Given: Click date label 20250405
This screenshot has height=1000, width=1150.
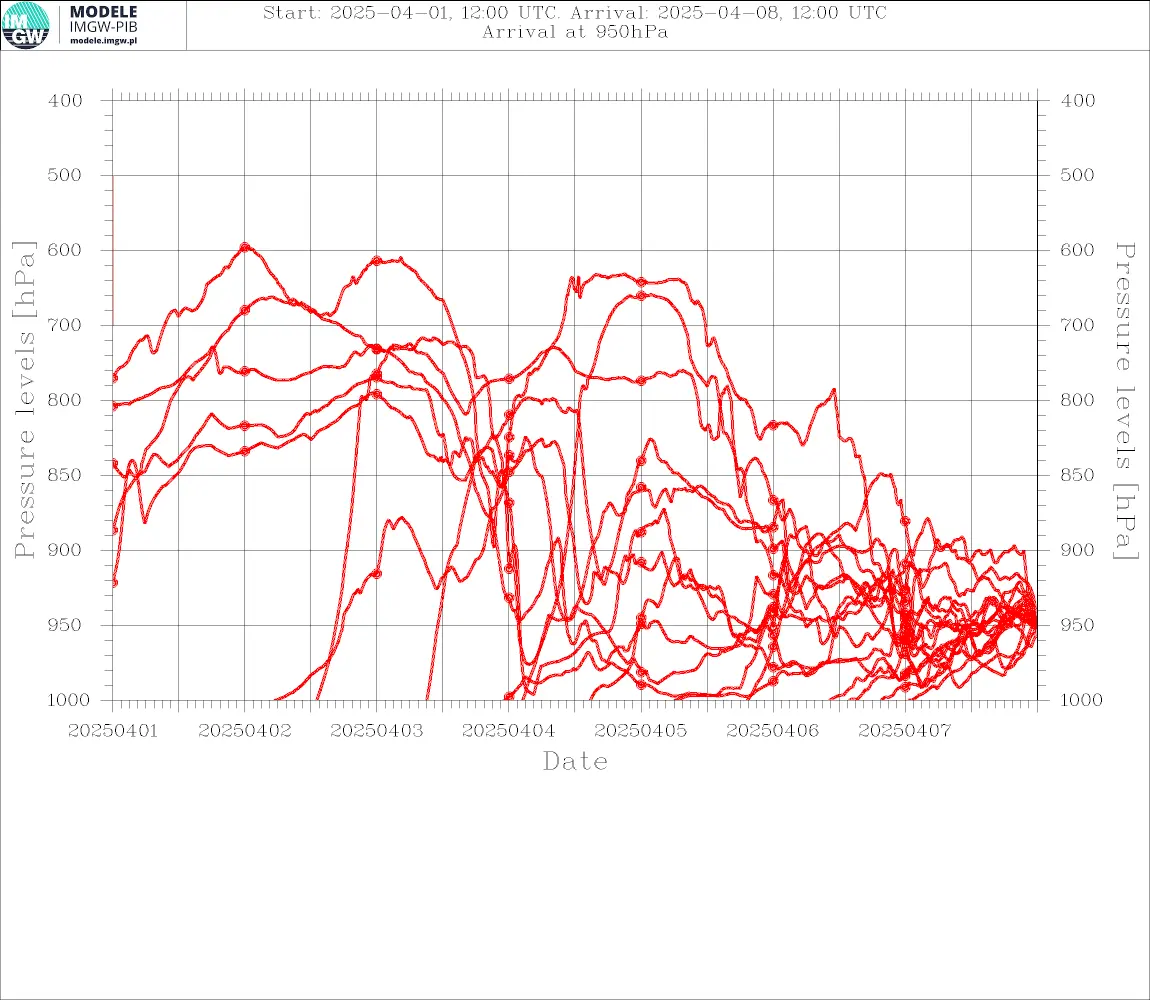Looking at the screenshot, I should point(640,731).
